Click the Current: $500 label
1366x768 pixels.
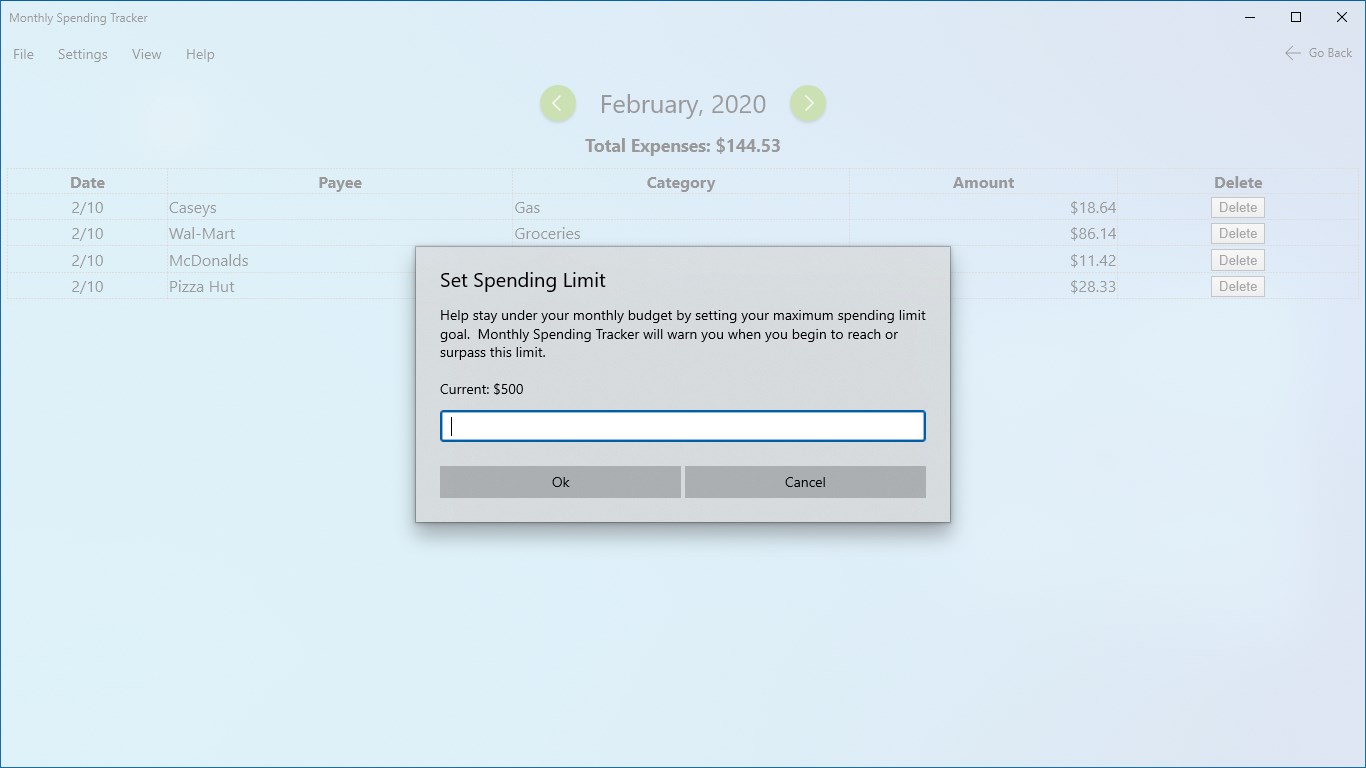coord(482,389)
